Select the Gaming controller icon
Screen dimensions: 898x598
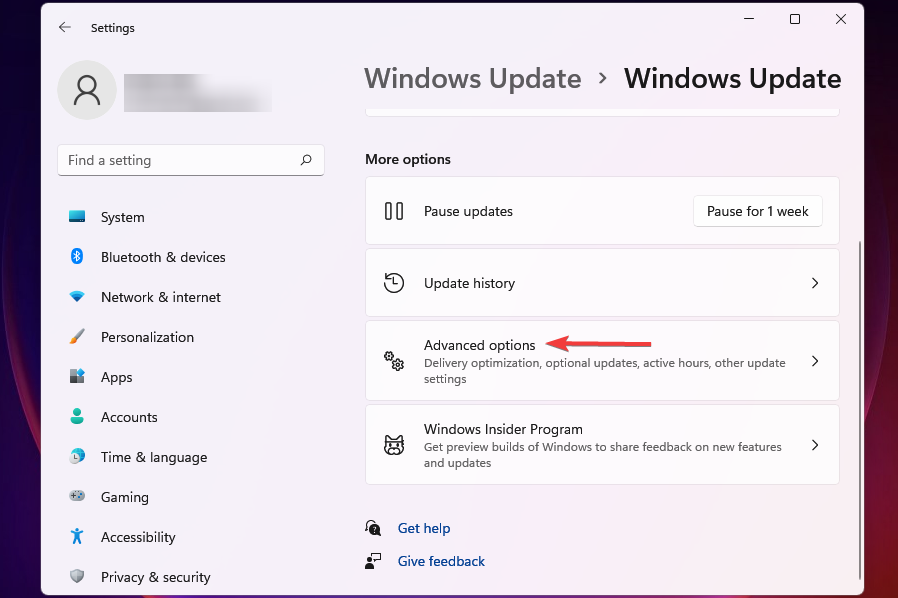click(x=77, y=497)
